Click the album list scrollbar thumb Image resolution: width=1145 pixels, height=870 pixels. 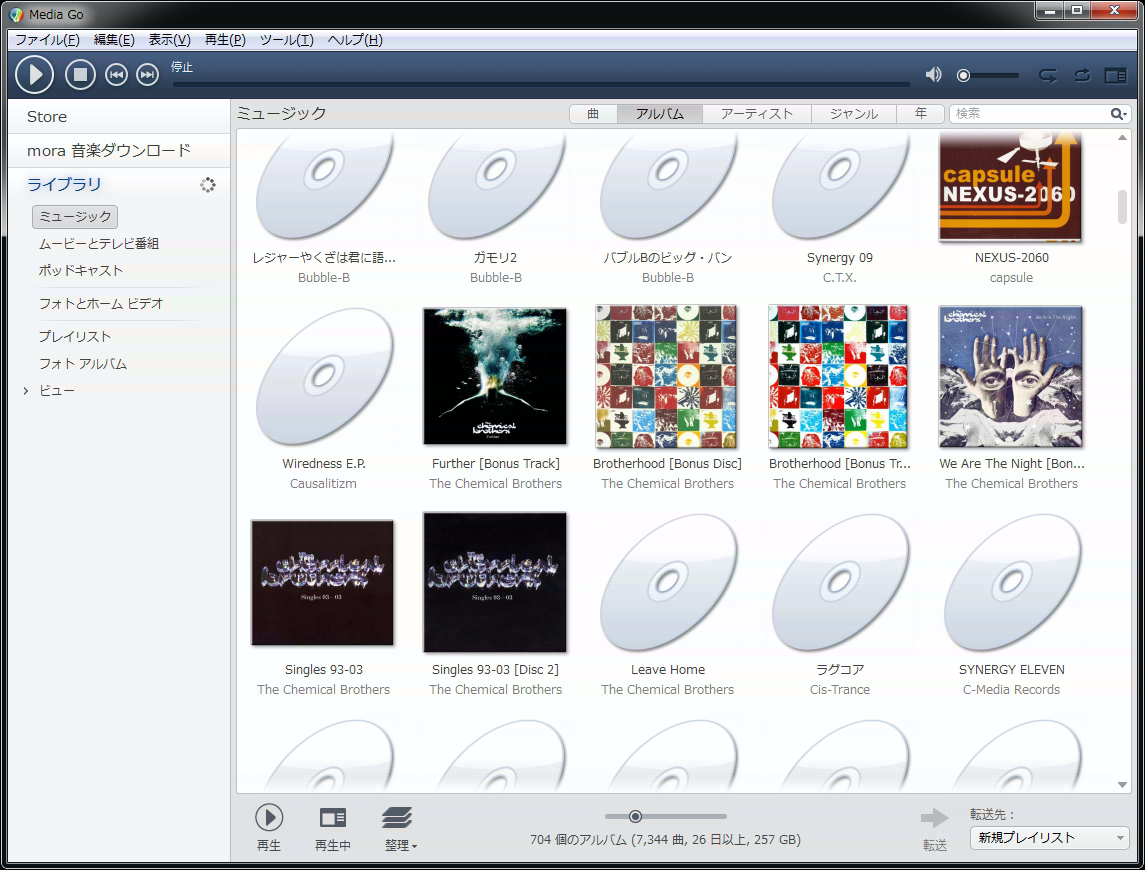[1122, 207]
